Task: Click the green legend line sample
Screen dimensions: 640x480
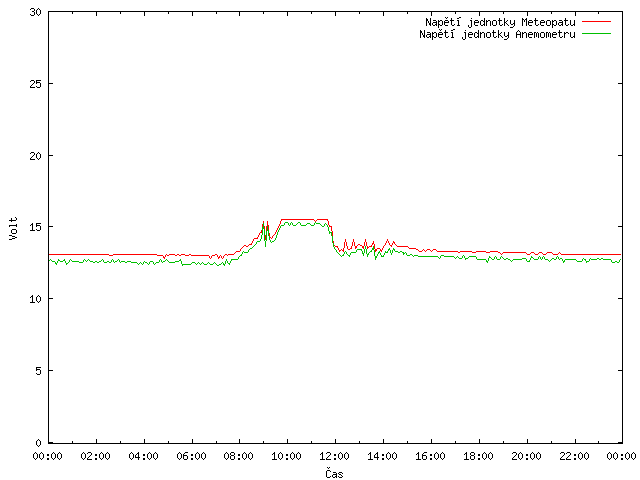Action: tap(596, 34)
